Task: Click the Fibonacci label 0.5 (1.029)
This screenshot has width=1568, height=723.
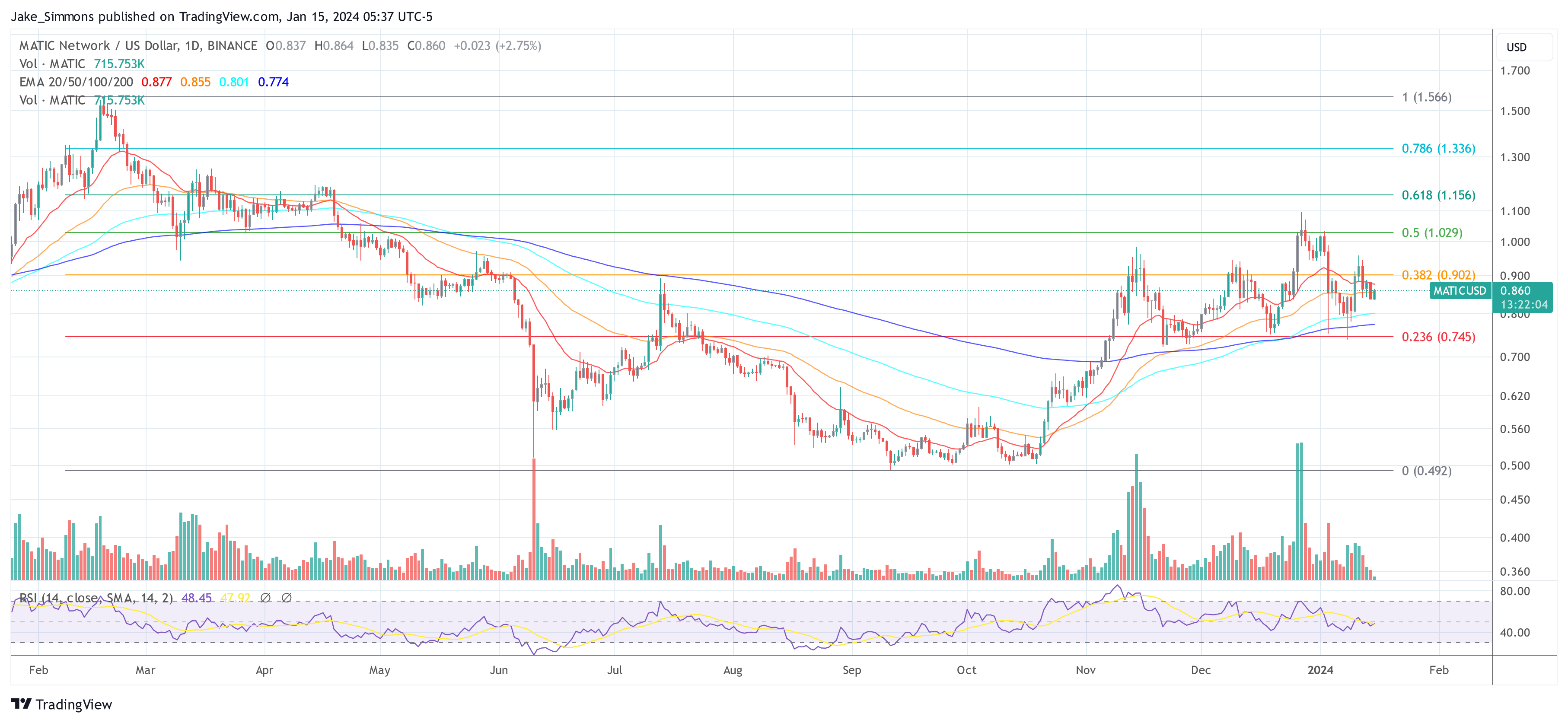Action: (1432, 233)
